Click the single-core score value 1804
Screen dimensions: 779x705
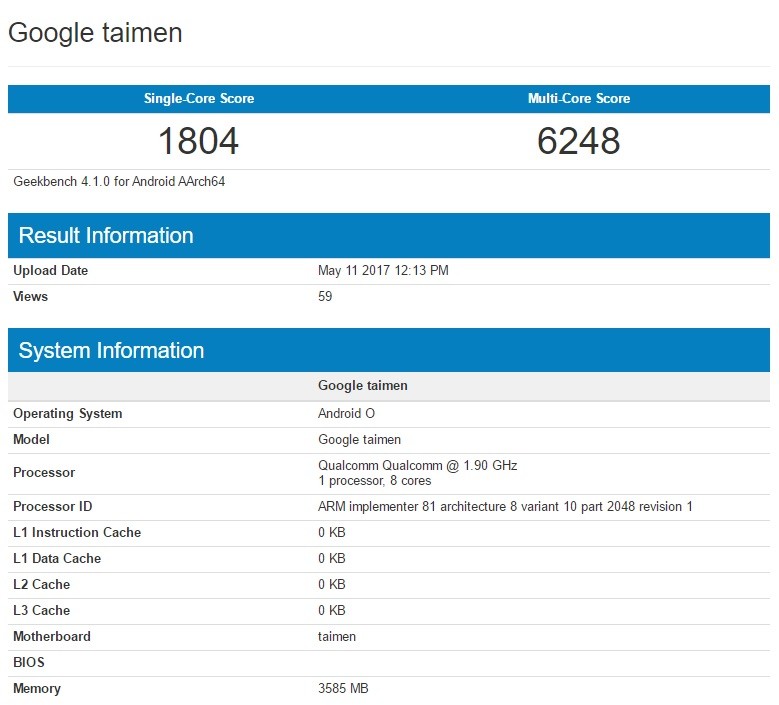[198, 141]
